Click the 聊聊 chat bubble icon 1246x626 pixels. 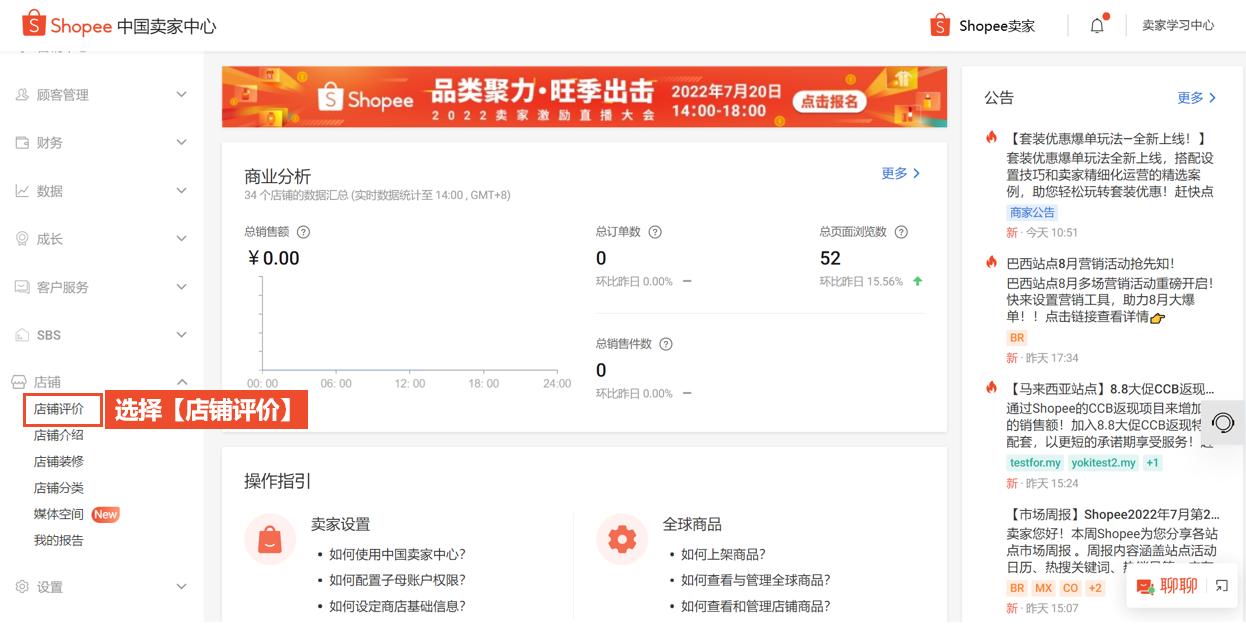[x=1145, y=587]
